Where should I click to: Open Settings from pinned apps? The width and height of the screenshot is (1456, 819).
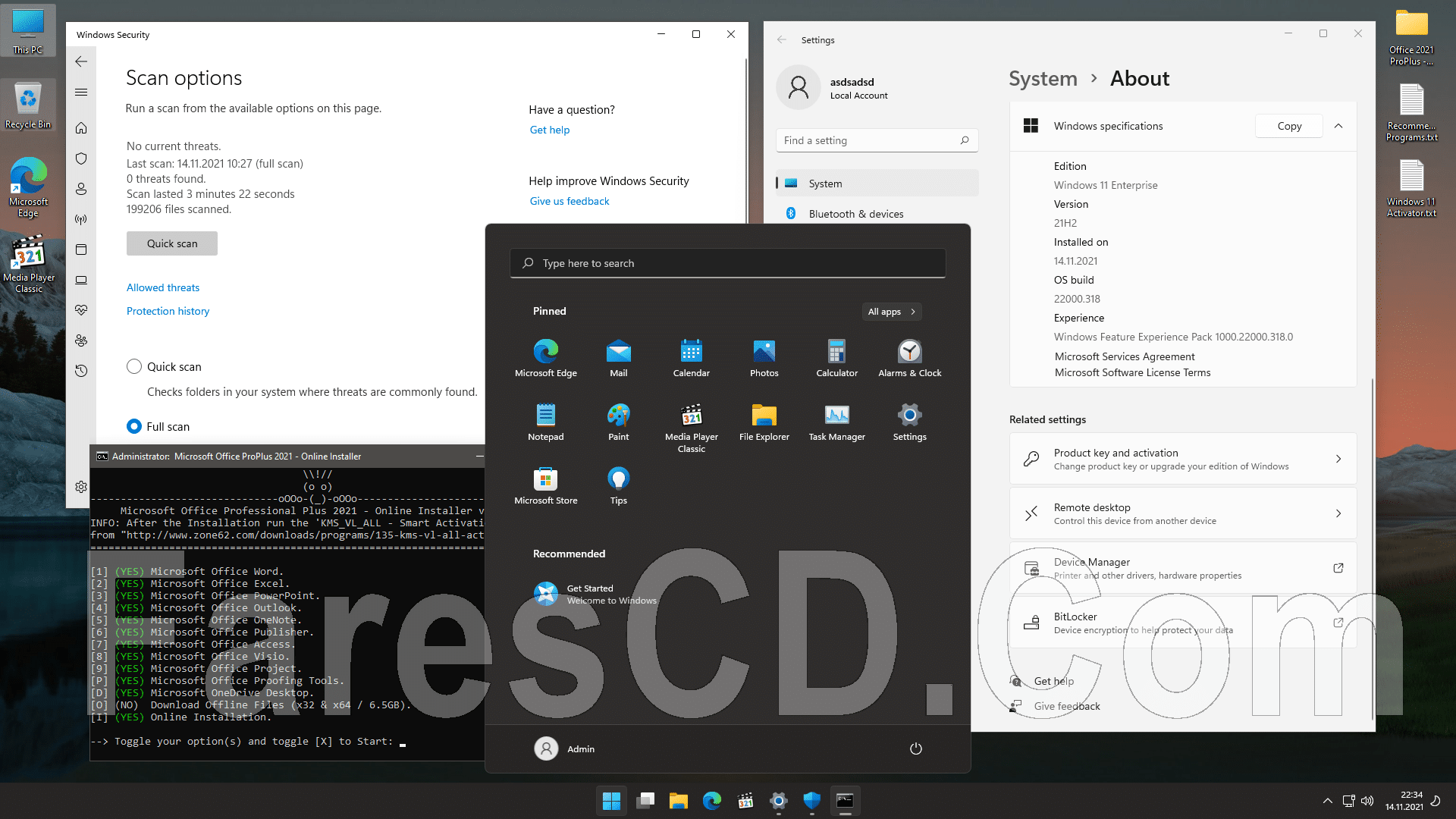pos(910,422)
